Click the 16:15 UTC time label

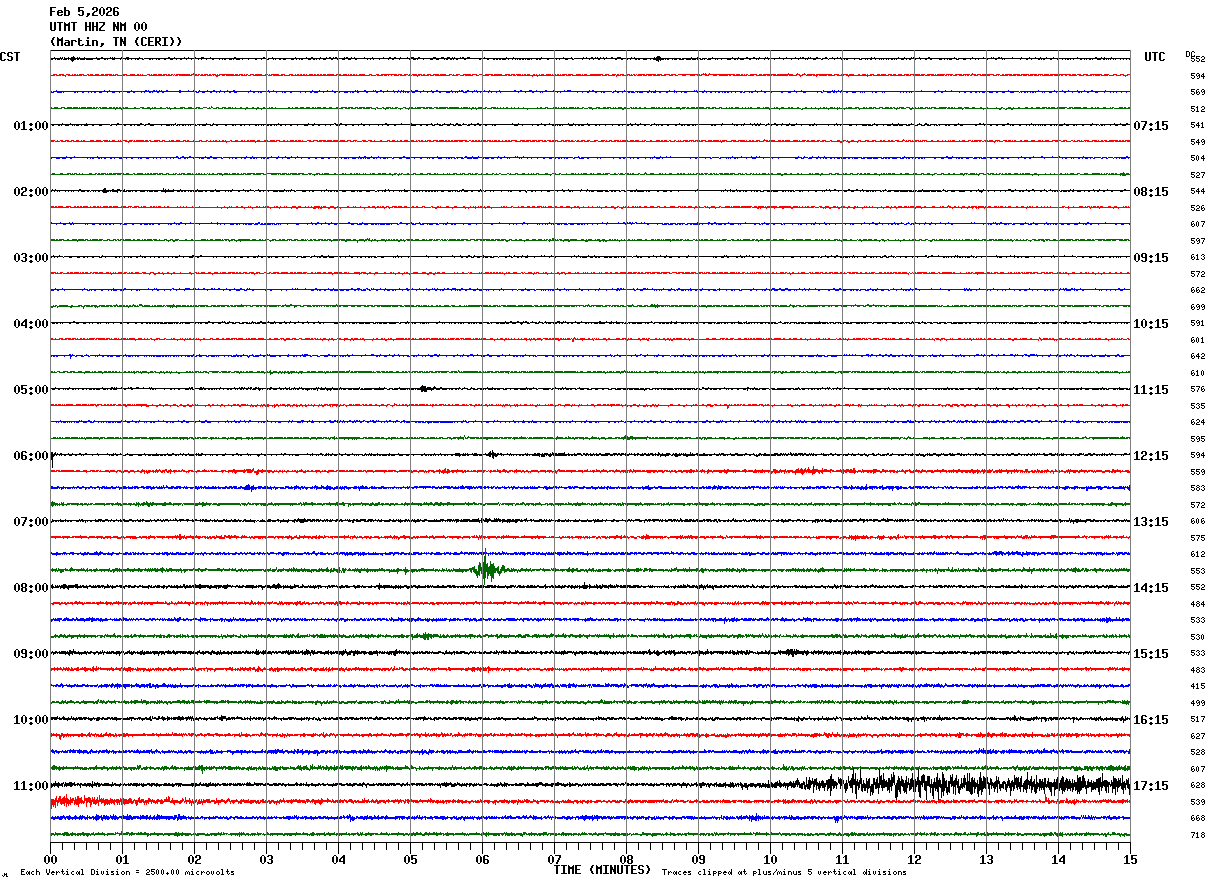tap(1151, 720)
